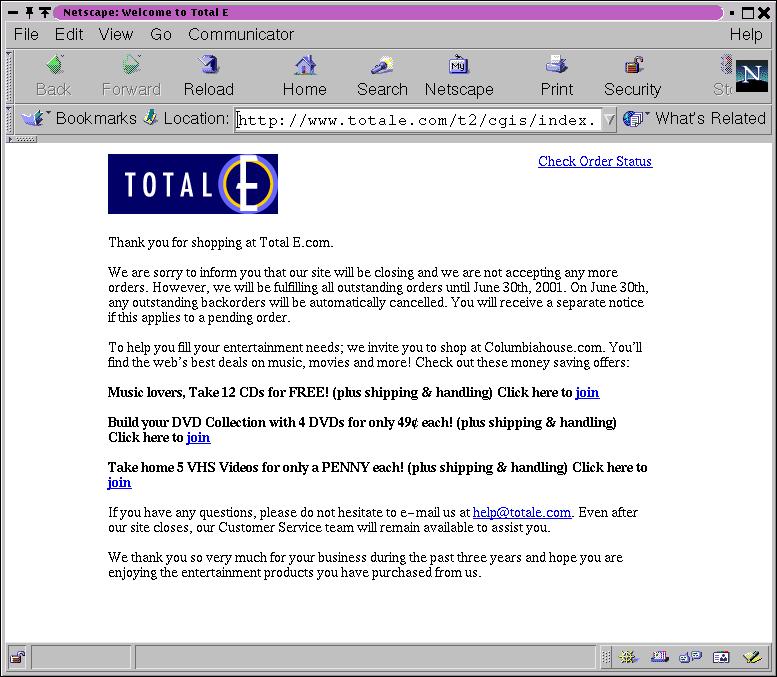
Task: Click the status bar progress area
Action: pyautogui.click(x=82, y=658)
